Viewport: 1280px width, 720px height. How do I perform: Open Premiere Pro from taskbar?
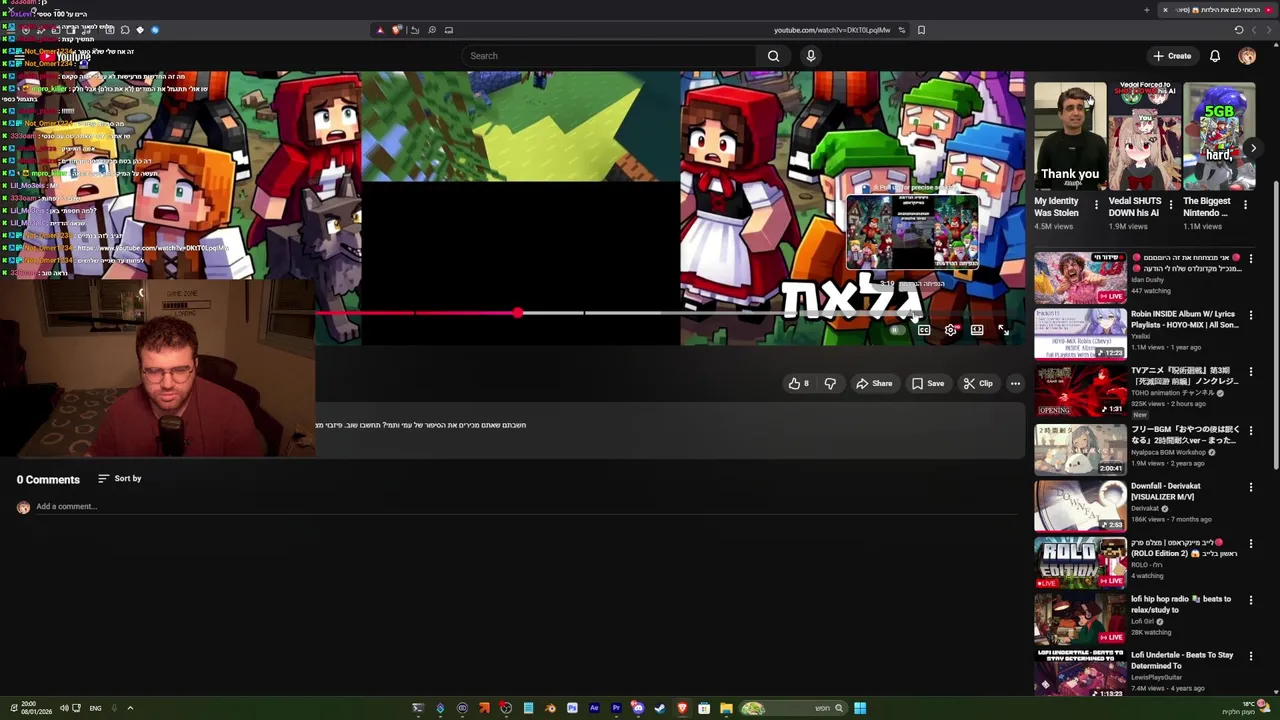[616, 708]
